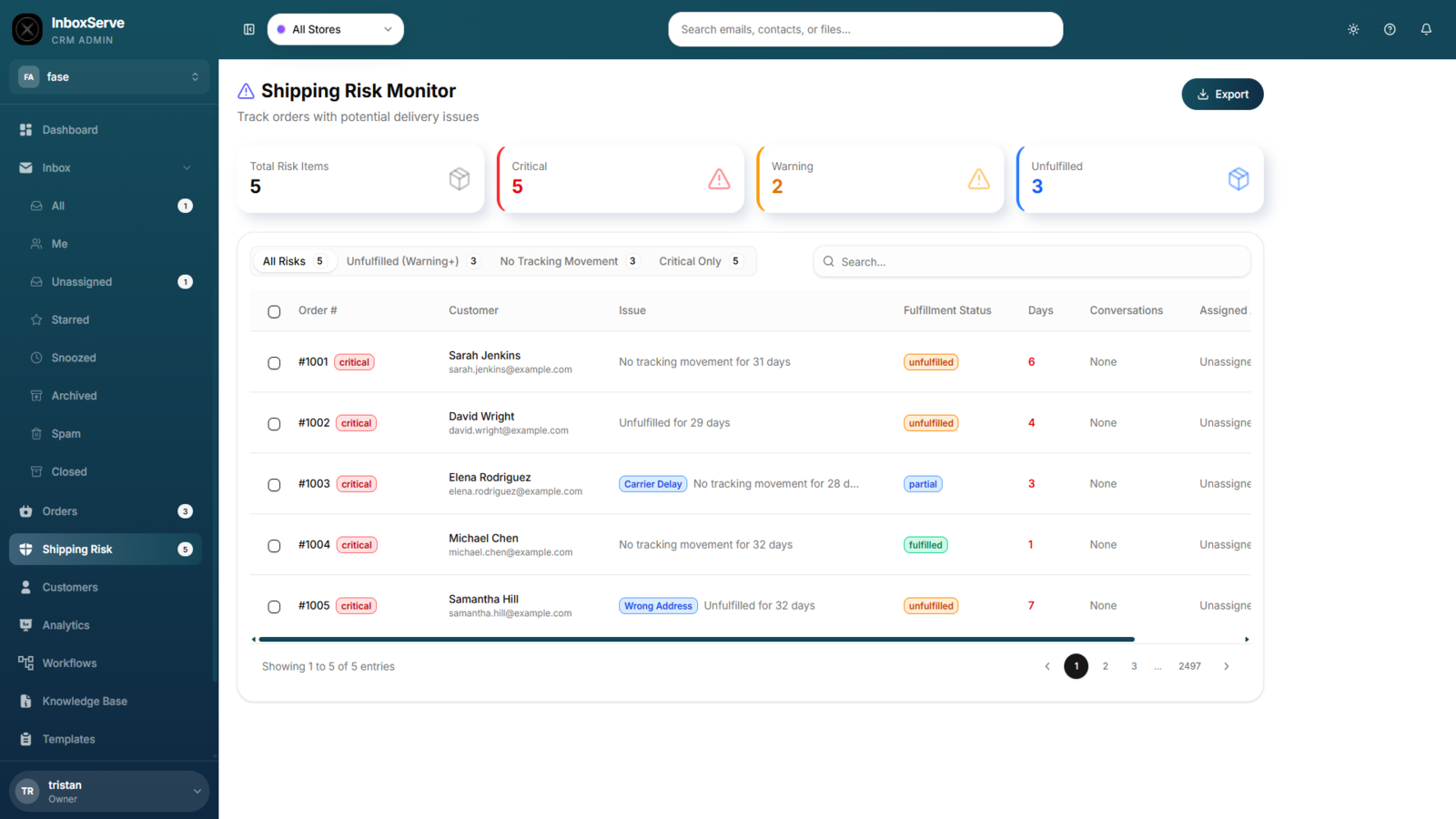The width and height of the screenshot is (1456, 819).
Task: Go to pagination page 2
Action: tap(1106, 667)
